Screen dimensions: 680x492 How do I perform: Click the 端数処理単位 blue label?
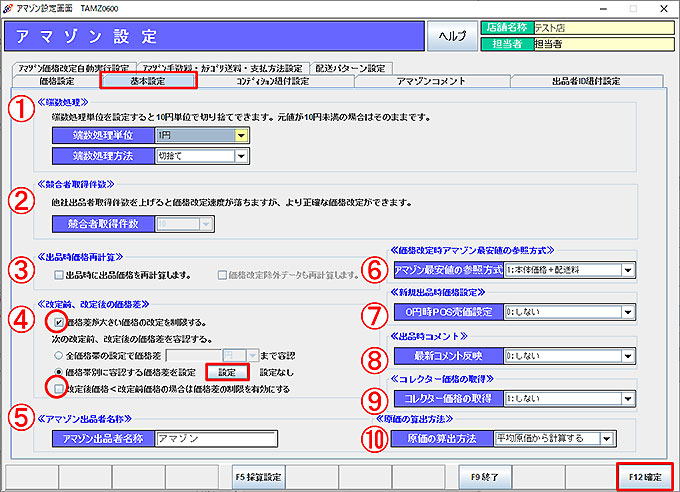pyautogui.click(x=103, y=135)
